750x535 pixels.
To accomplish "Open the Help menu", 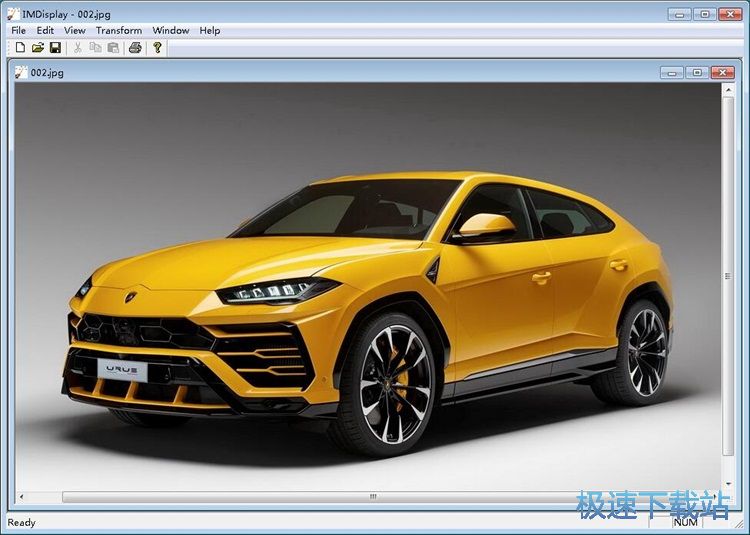I will coord(210,30).
